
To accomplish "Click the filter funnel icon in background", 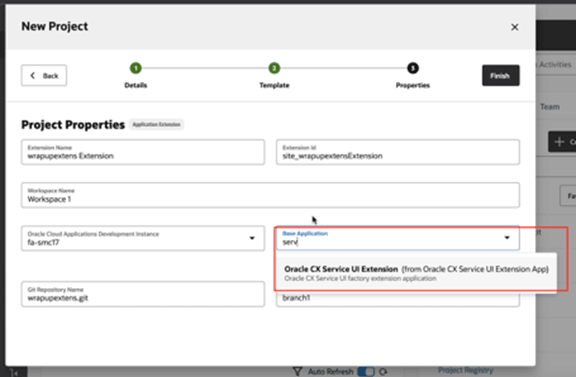I will pos(297,371).
